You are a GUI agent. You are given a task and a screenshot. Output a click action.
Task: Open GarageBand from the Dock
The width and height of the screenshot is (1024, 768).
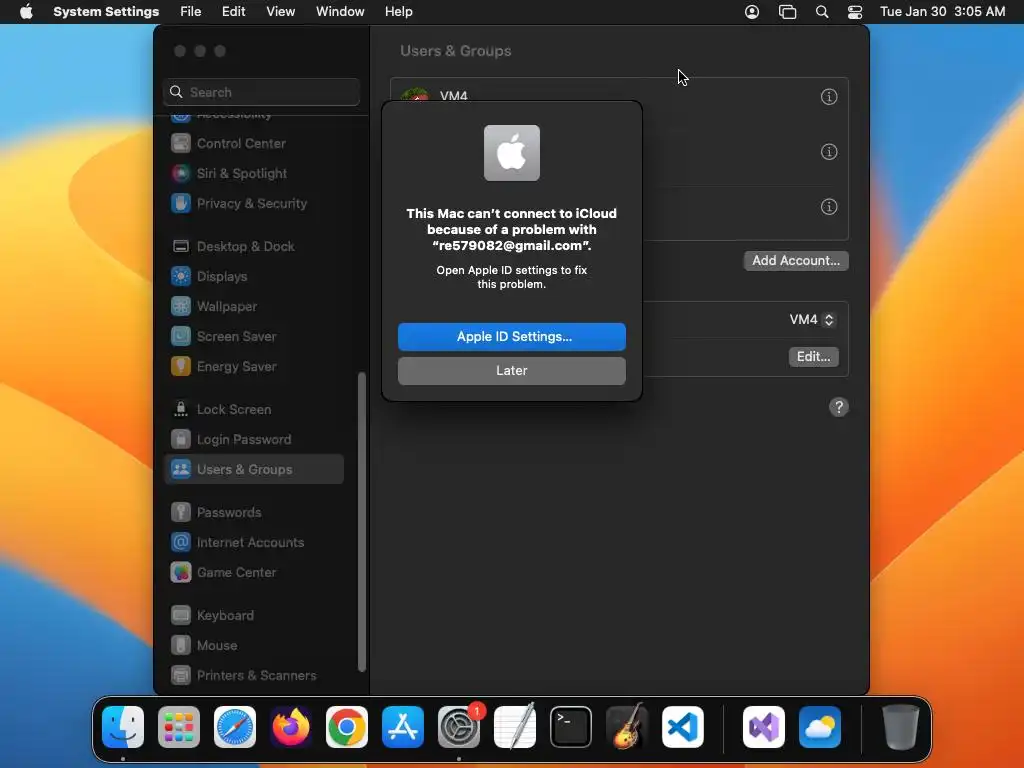[x=627, y=727]
